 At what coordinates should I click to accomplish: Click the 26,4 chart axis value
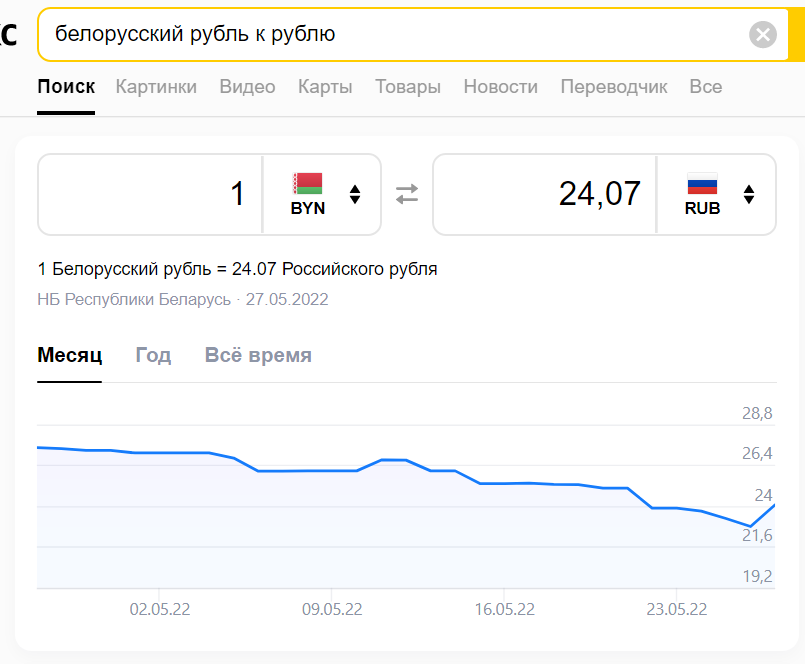(x=757, y=453)
